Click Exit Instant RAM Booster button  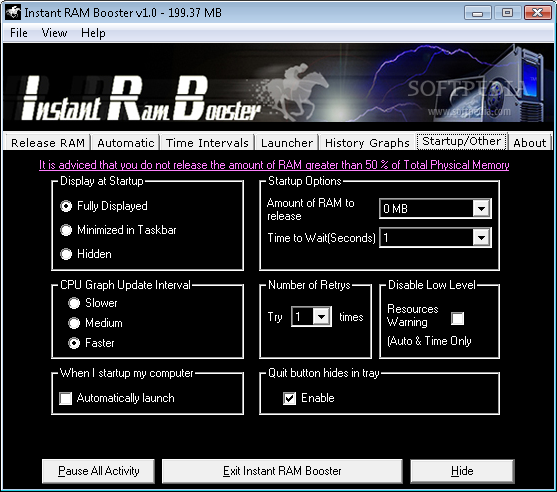point(282,471)
